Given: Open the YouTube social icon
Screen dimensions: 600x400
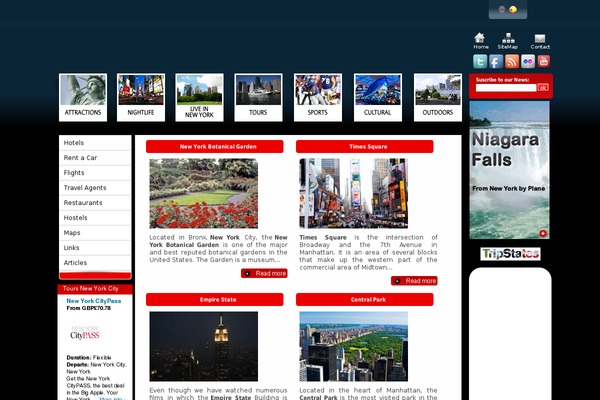Looking at the screenshot, I should 543,61.
